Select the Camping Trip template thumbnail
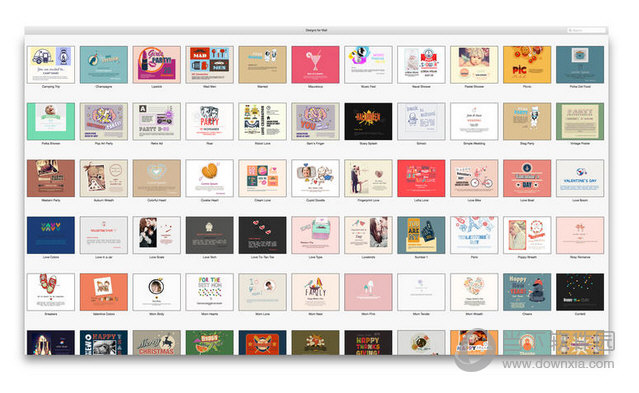Image resolution: width=639 pixels, height=393 pixels. coord(51,65)
